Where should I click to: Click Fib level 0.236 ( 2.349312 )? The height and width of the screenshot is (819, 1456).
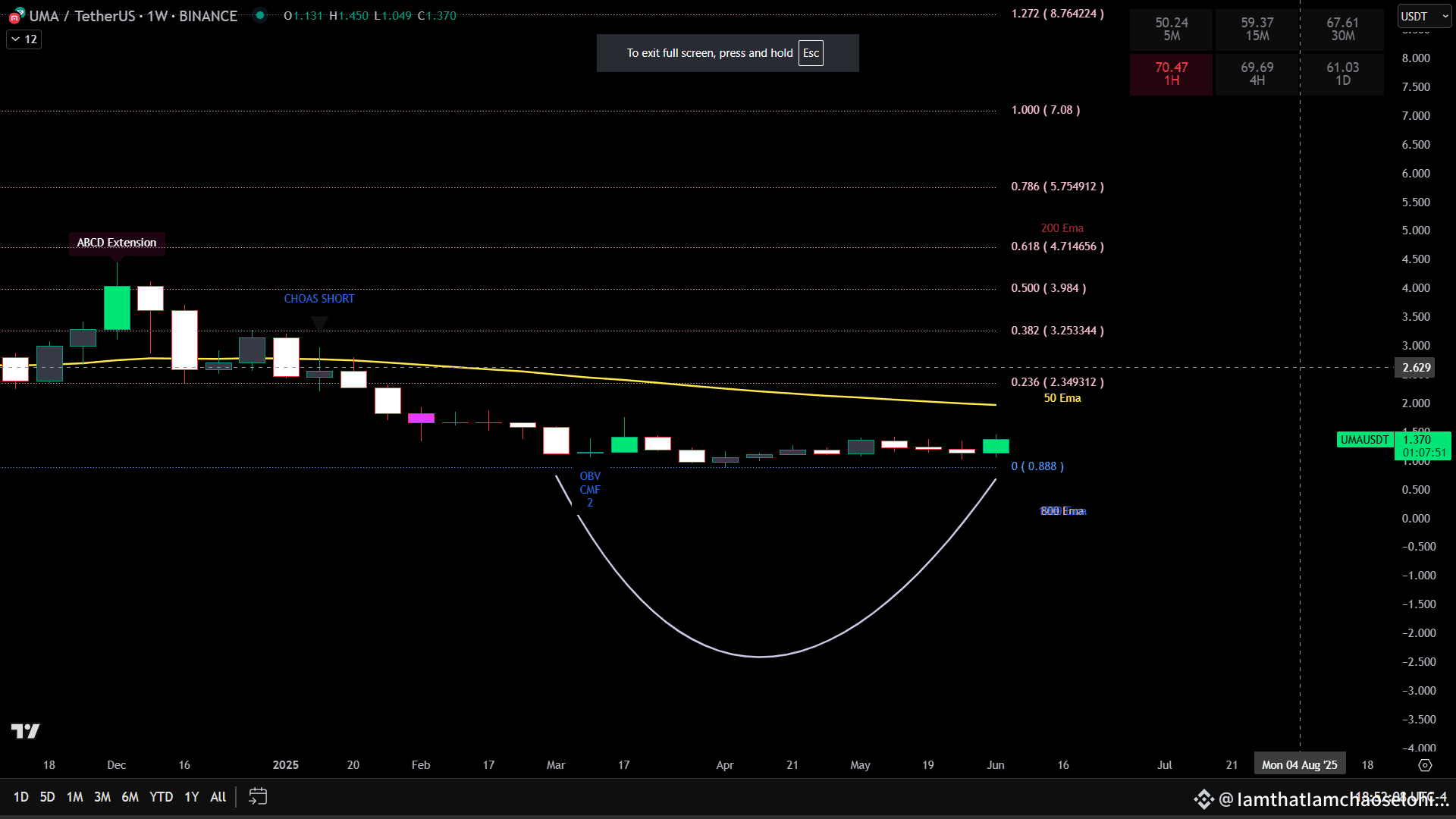pos(1057,382)
